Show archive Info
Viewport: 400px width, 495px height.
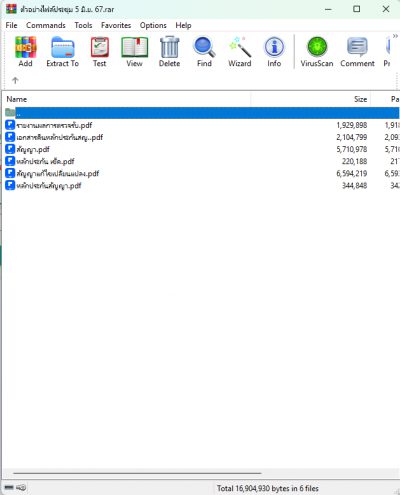274,52
